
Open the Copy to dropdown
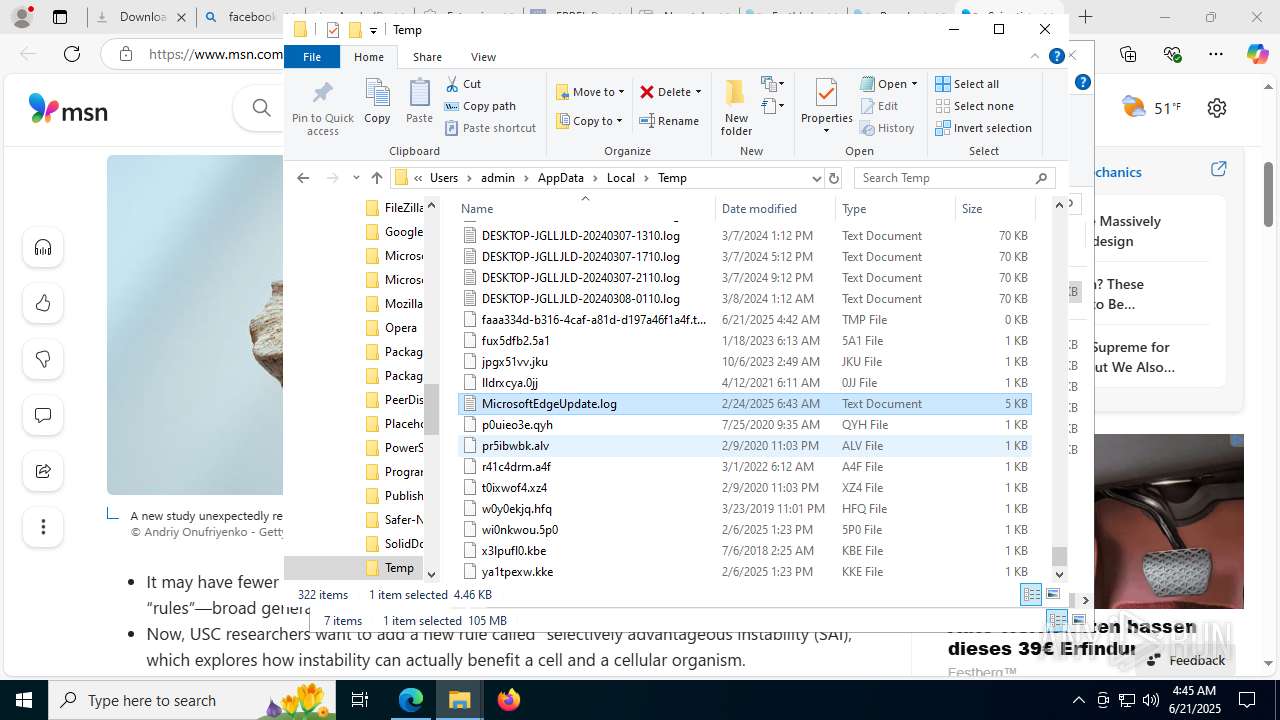[589, 121]
